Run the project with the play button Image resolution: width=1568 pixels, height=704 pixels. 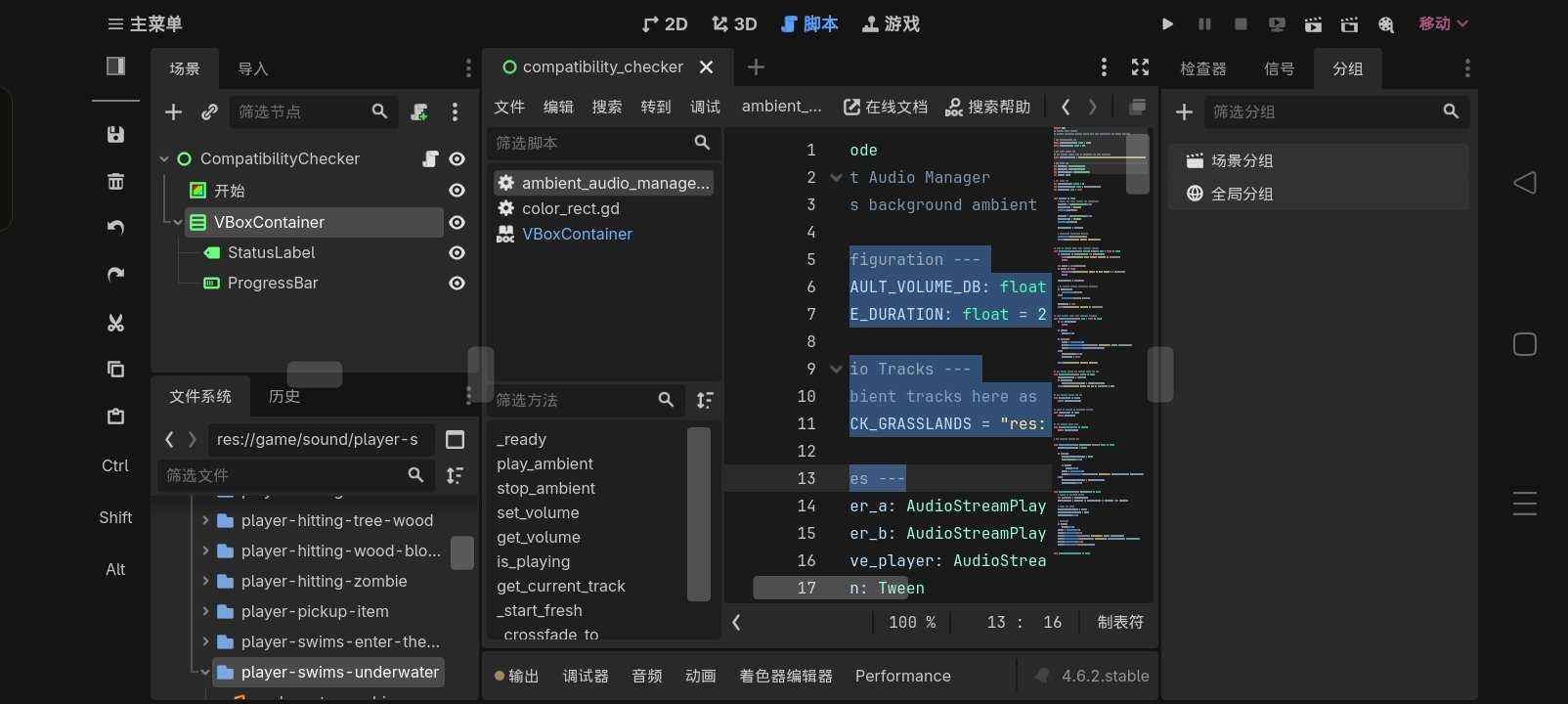tap(1167, 23)
